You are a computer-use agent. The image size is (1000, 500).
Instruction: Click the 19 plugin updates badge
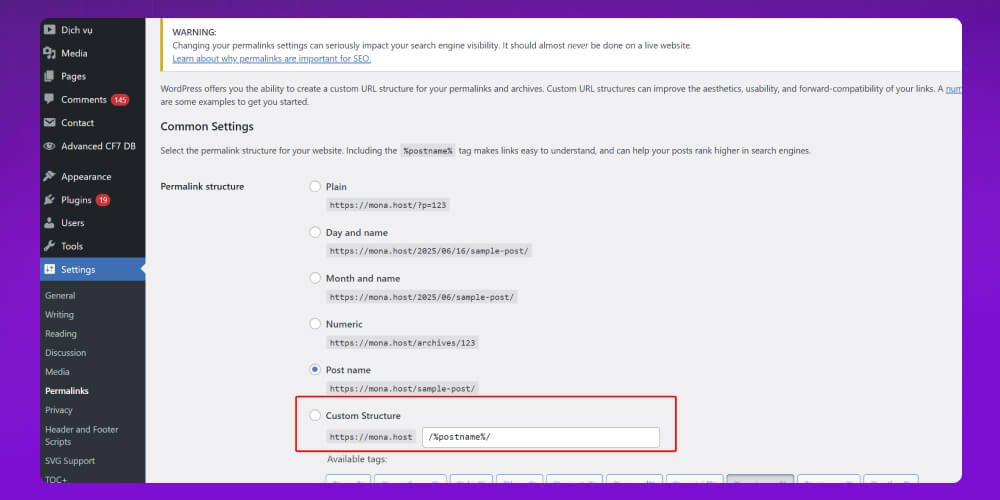click(103, 200)
